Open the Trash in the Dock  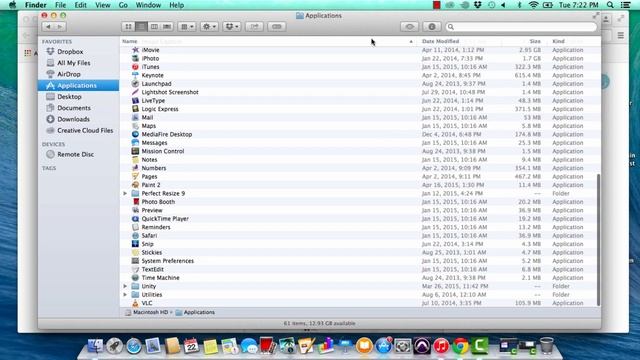(547, 346)
